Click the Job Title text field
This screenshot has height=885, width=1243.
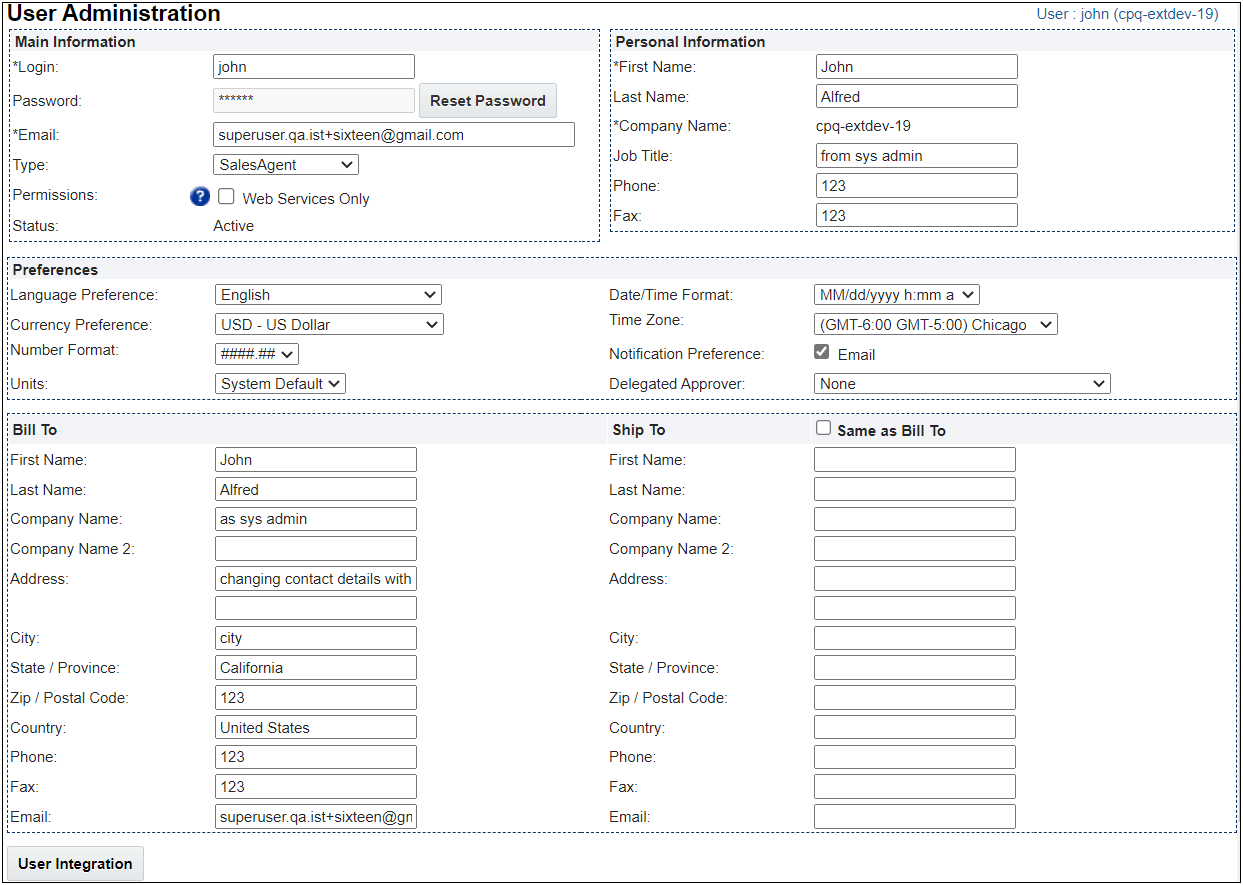pos(916,156)
